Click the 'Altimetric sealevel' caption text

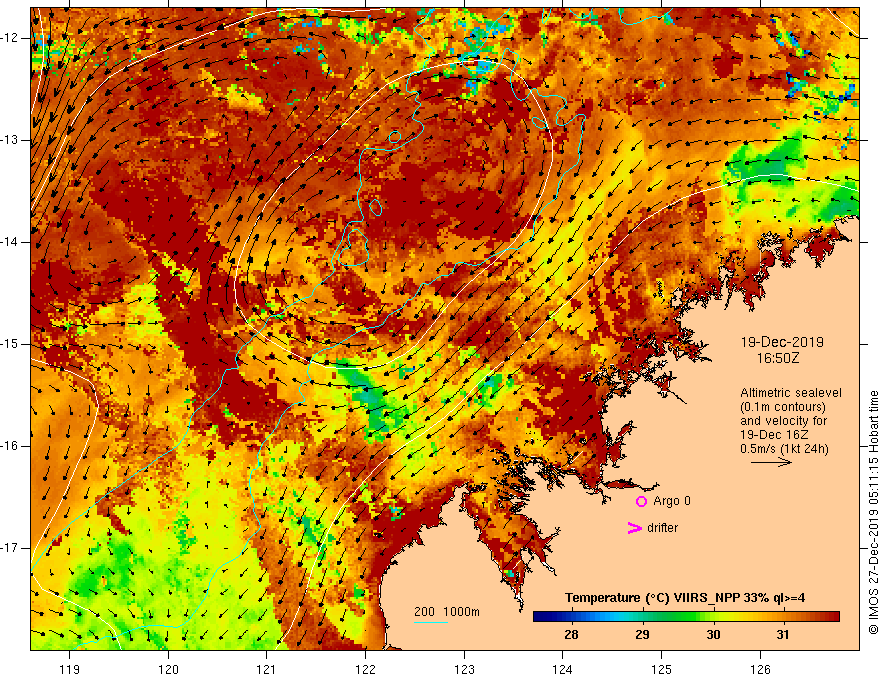pyautogui.click(x=790, y=393)
